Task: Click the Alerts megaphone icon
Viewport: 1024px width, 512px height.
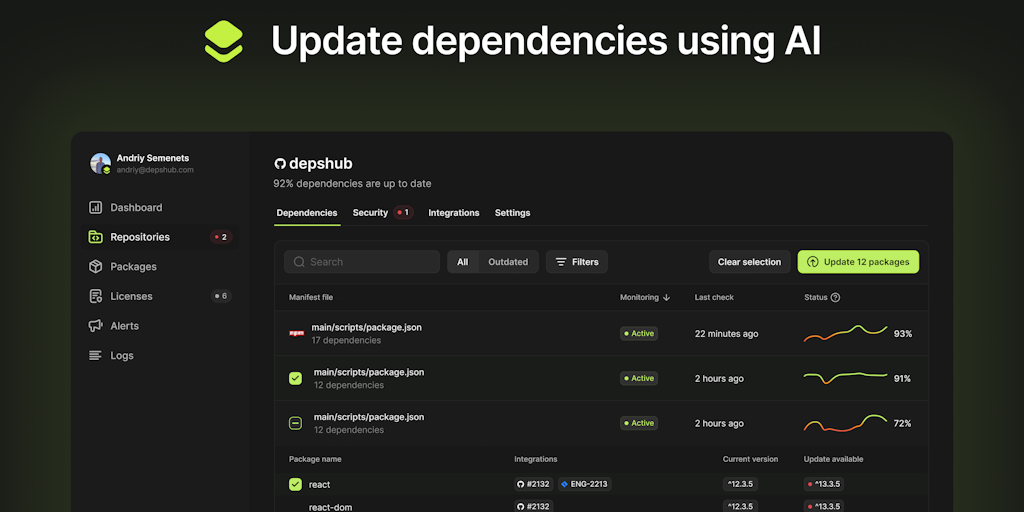Action: (x=96, y=326)
